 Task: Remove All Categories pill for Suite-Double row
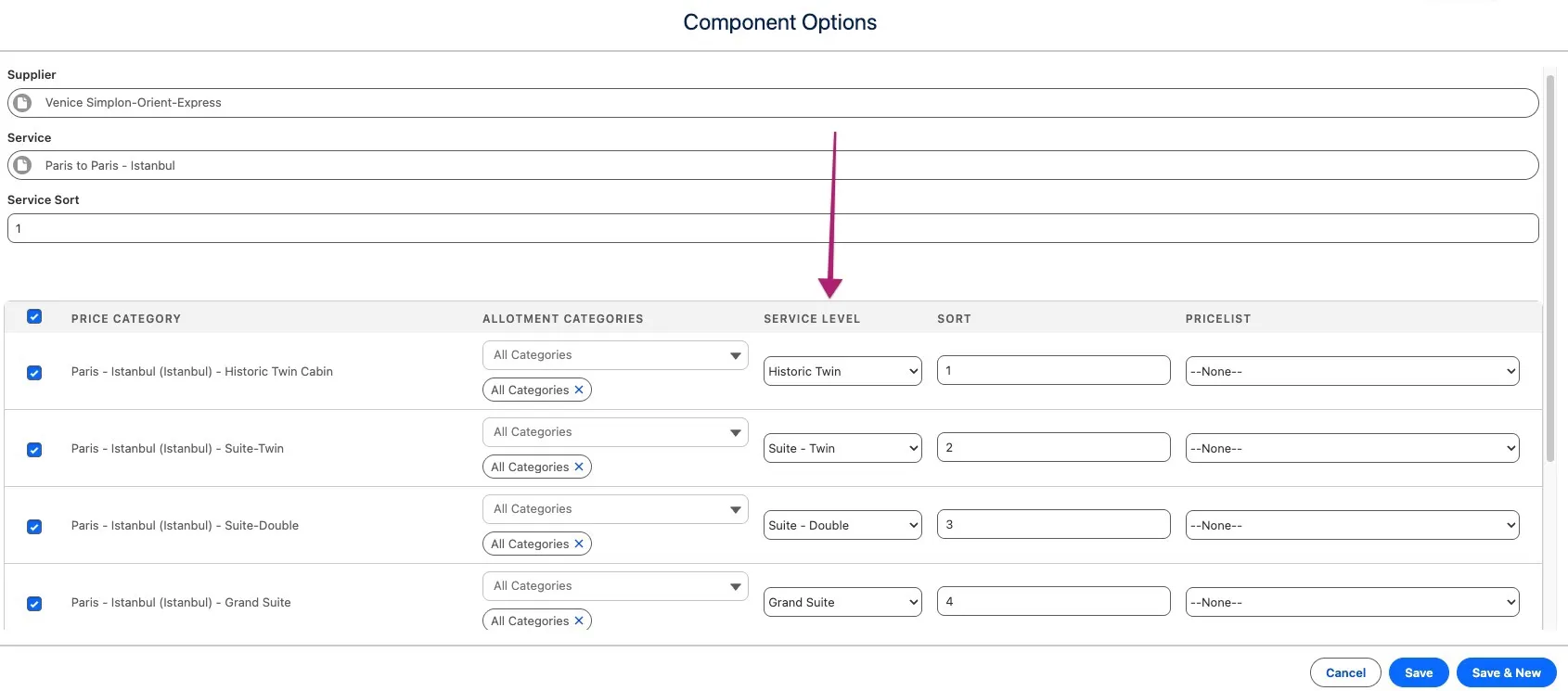click(x=579, y=544)
